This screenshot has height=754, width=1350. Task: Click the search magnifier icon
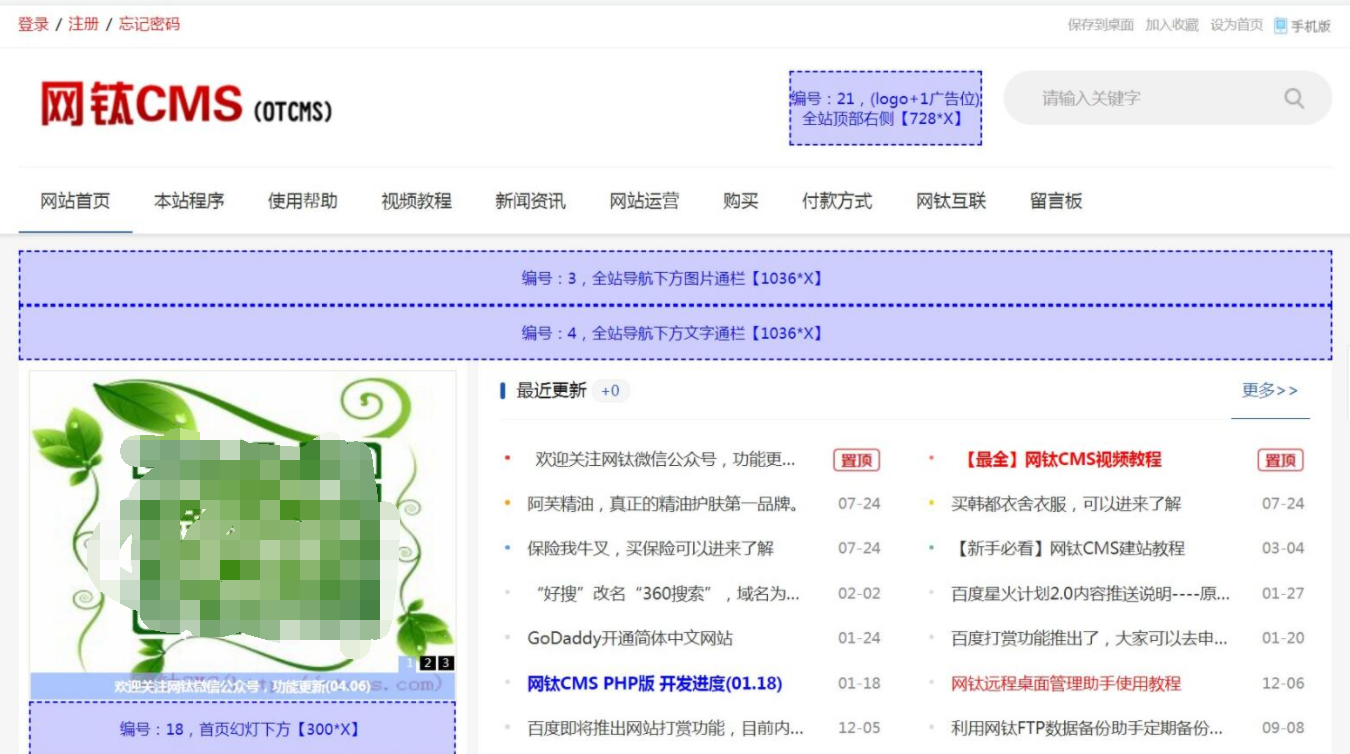[1293, 98]
